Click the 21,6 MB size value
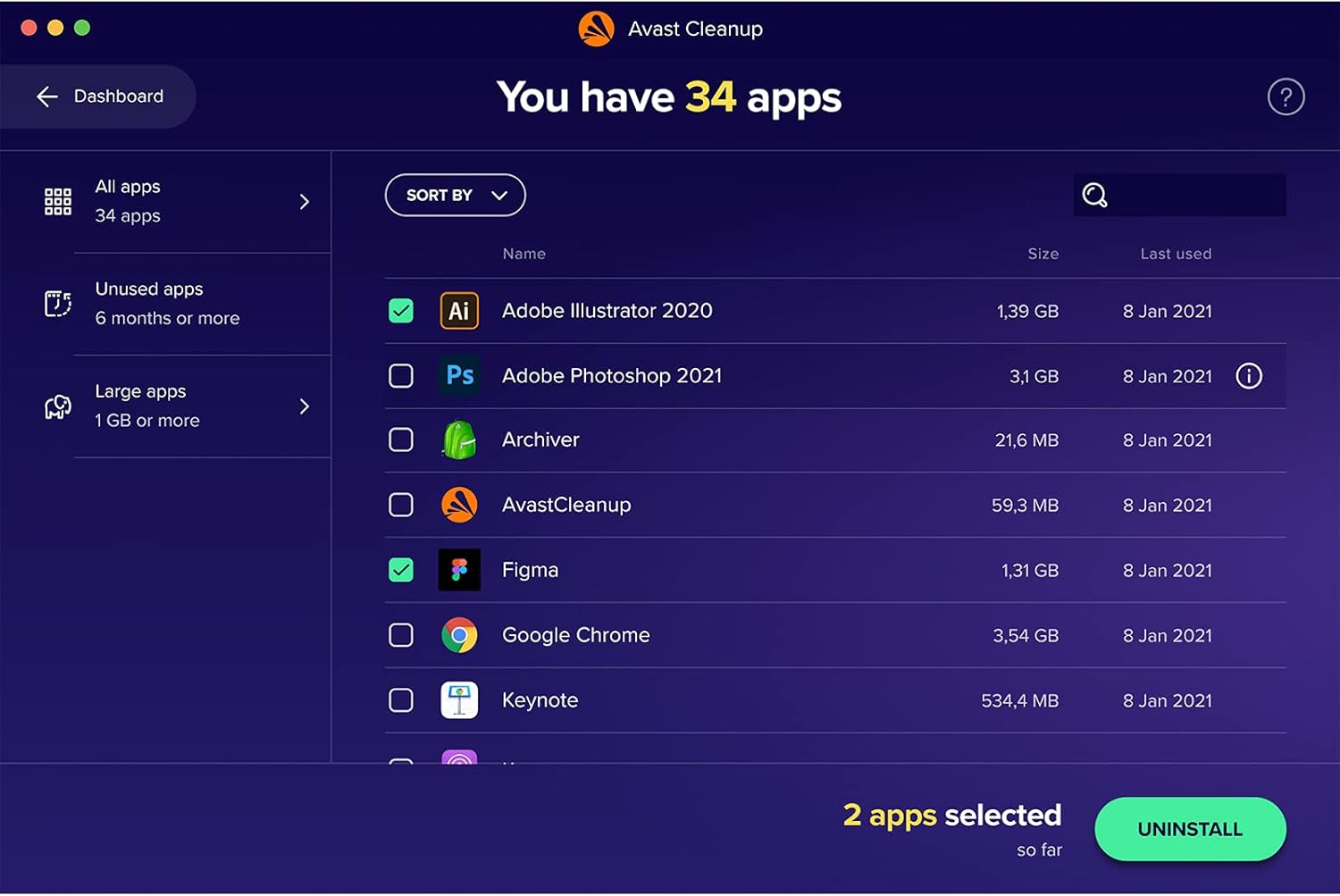Image resolution: width=1340 pixels, height=896 pixels. coord(1026,440)
